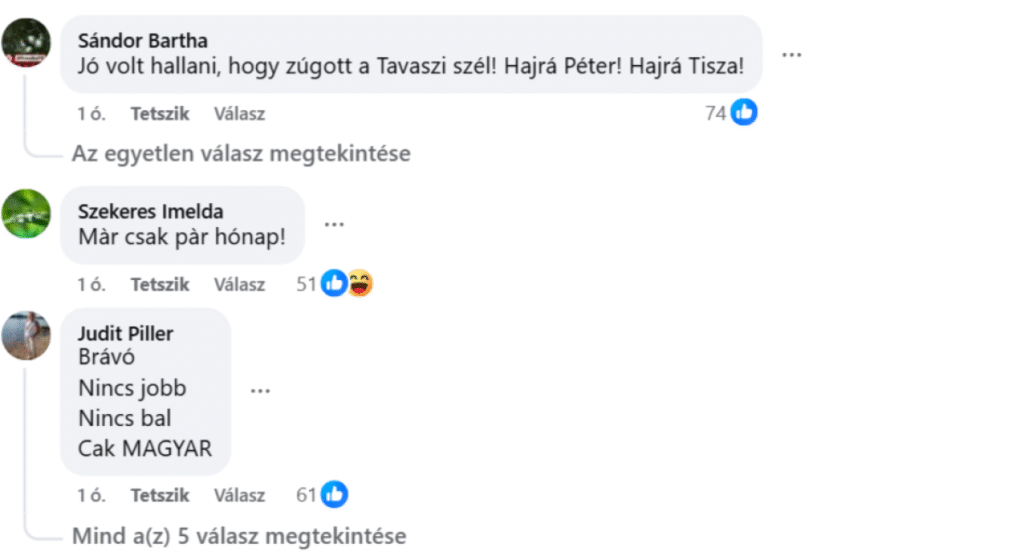Screen dimensions: 1024x560
Task: Click Válasz under Judit Piller's comment
Action: point(239,496)
